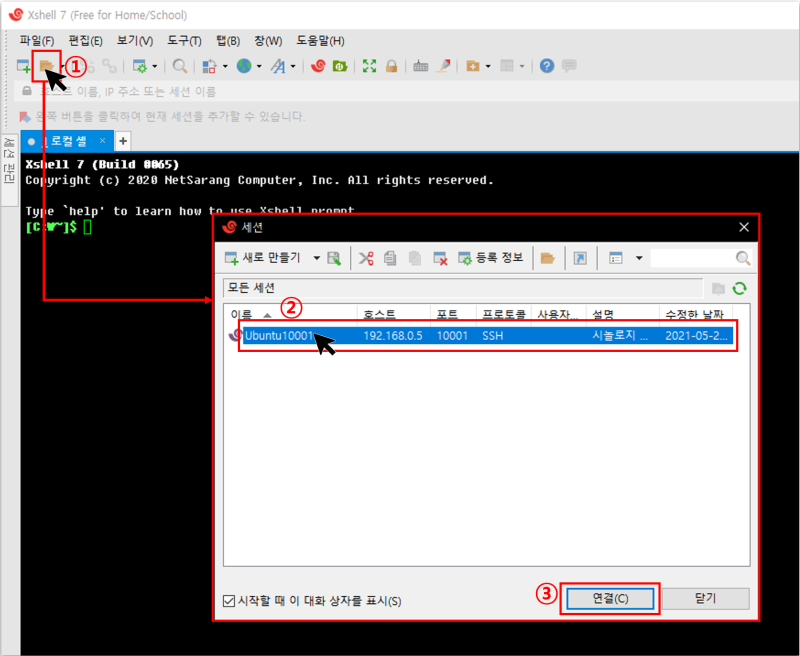Sort sessions by 호스트 column header
Viewport: 800px width, 656px height.
[x=394, y=314]
